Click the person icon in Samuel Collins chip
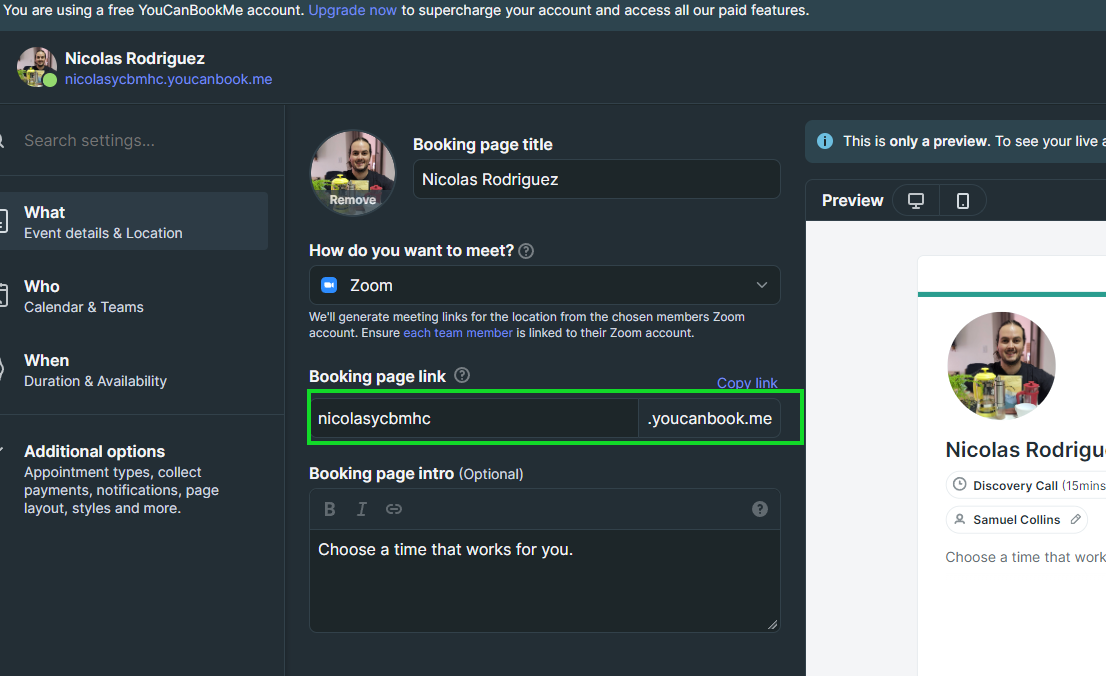 click(959, 519)
